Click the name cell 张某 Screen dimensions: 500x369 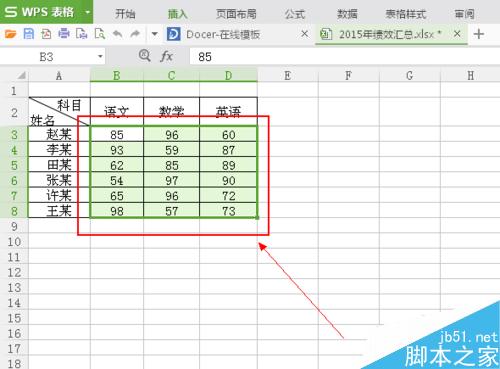tap(59, 180)
